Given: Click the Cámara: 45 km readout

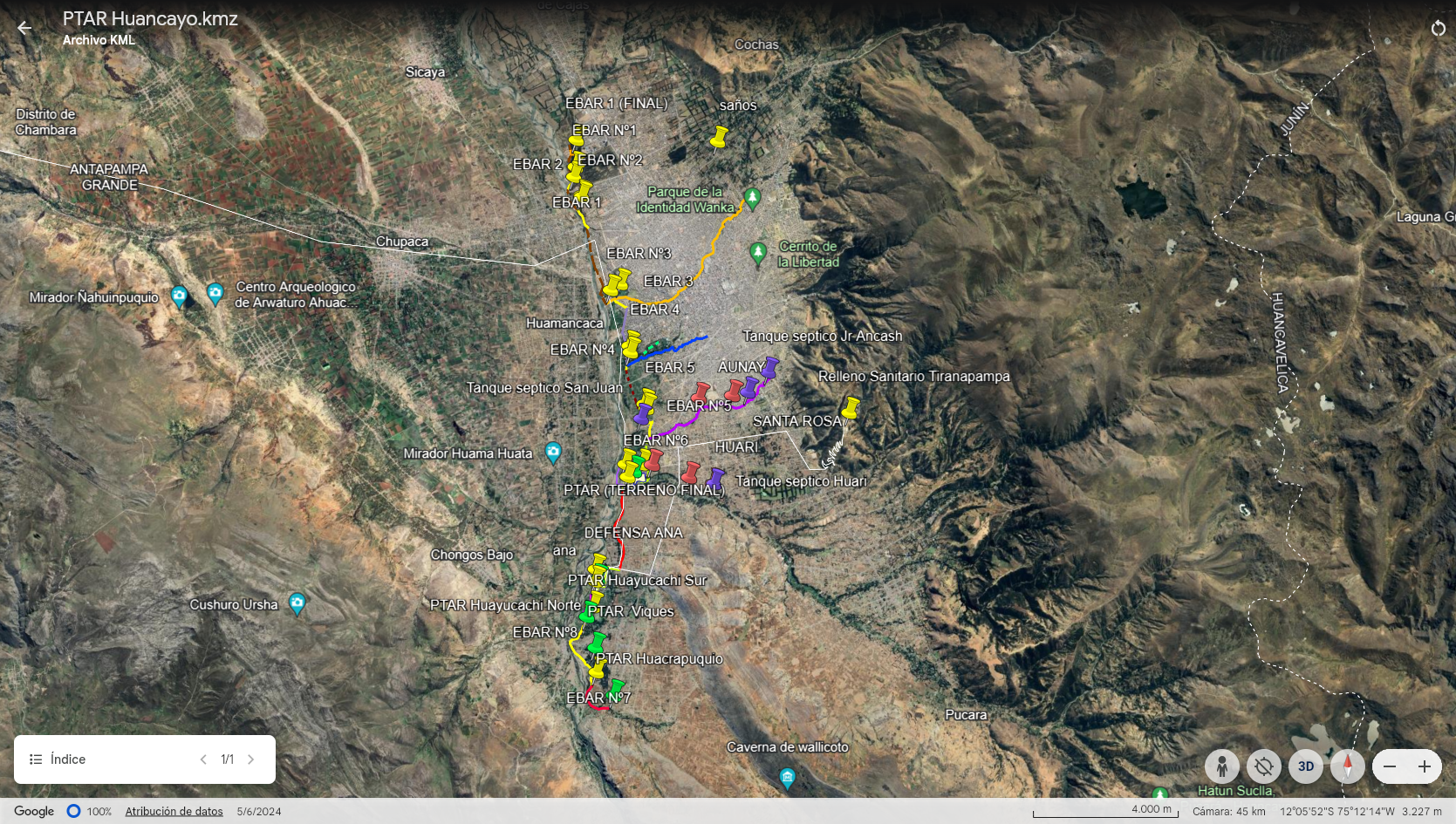Looking at the screenshot, I should (1229, 811).
